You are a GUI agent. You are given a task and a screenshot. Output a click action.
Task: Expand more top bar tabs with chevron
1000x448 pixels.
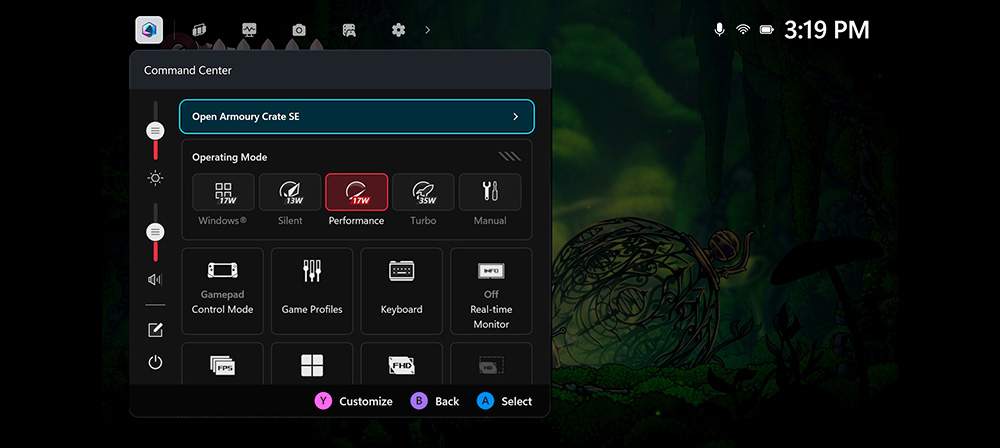[x=427, y=30]
